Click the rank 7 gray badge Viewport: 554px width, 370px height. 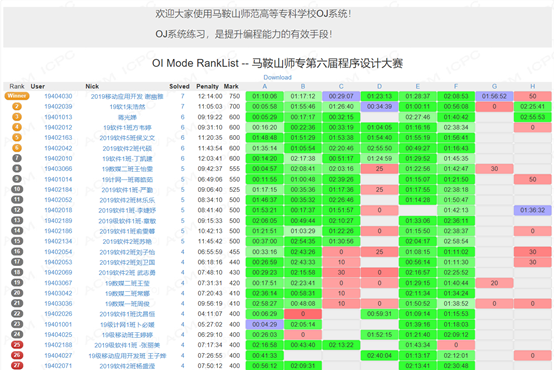click(17, 158)
